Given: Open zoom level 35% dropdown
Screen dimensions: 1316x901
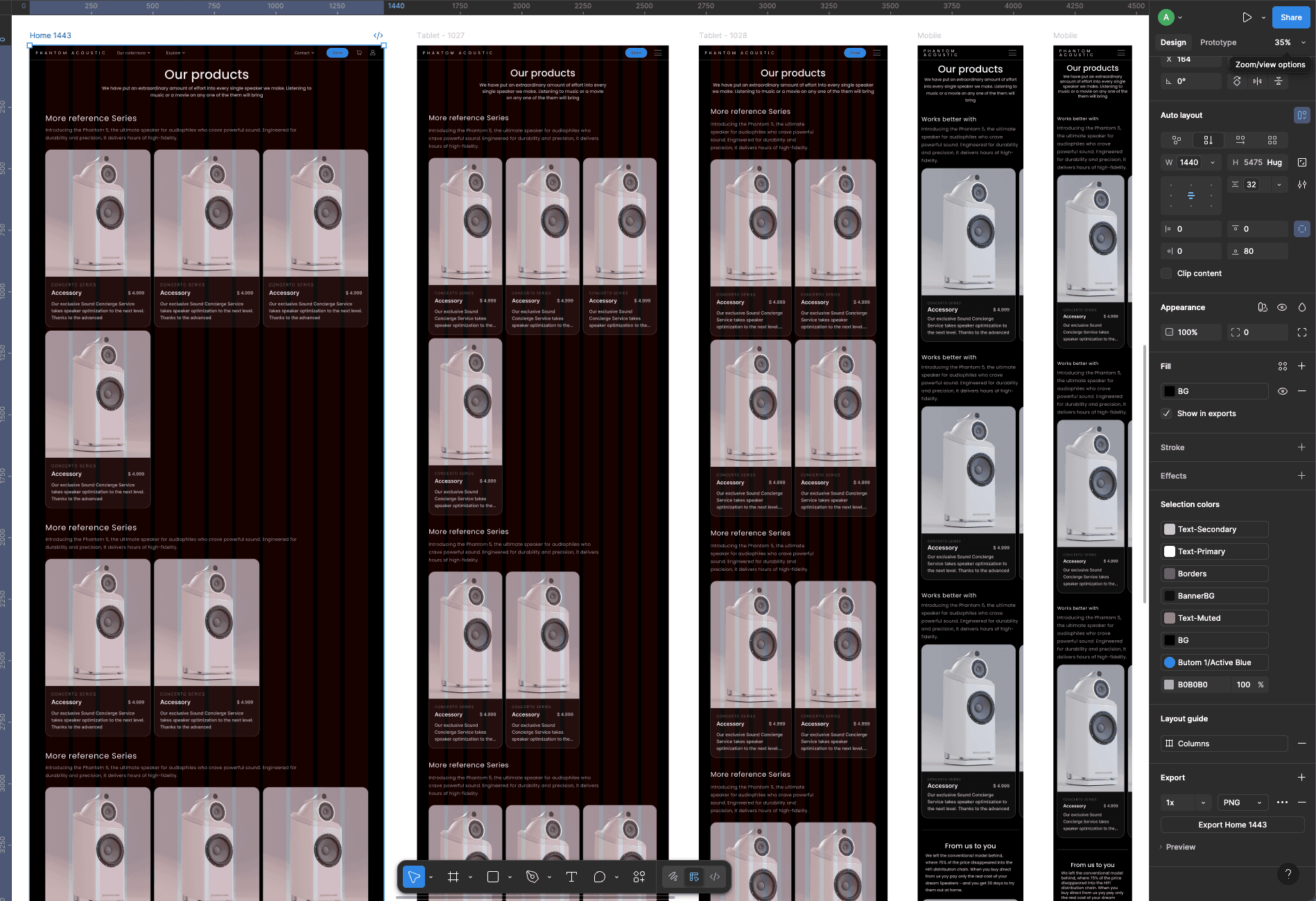Looking at the screenshot, I should [x=1290, y=42].
